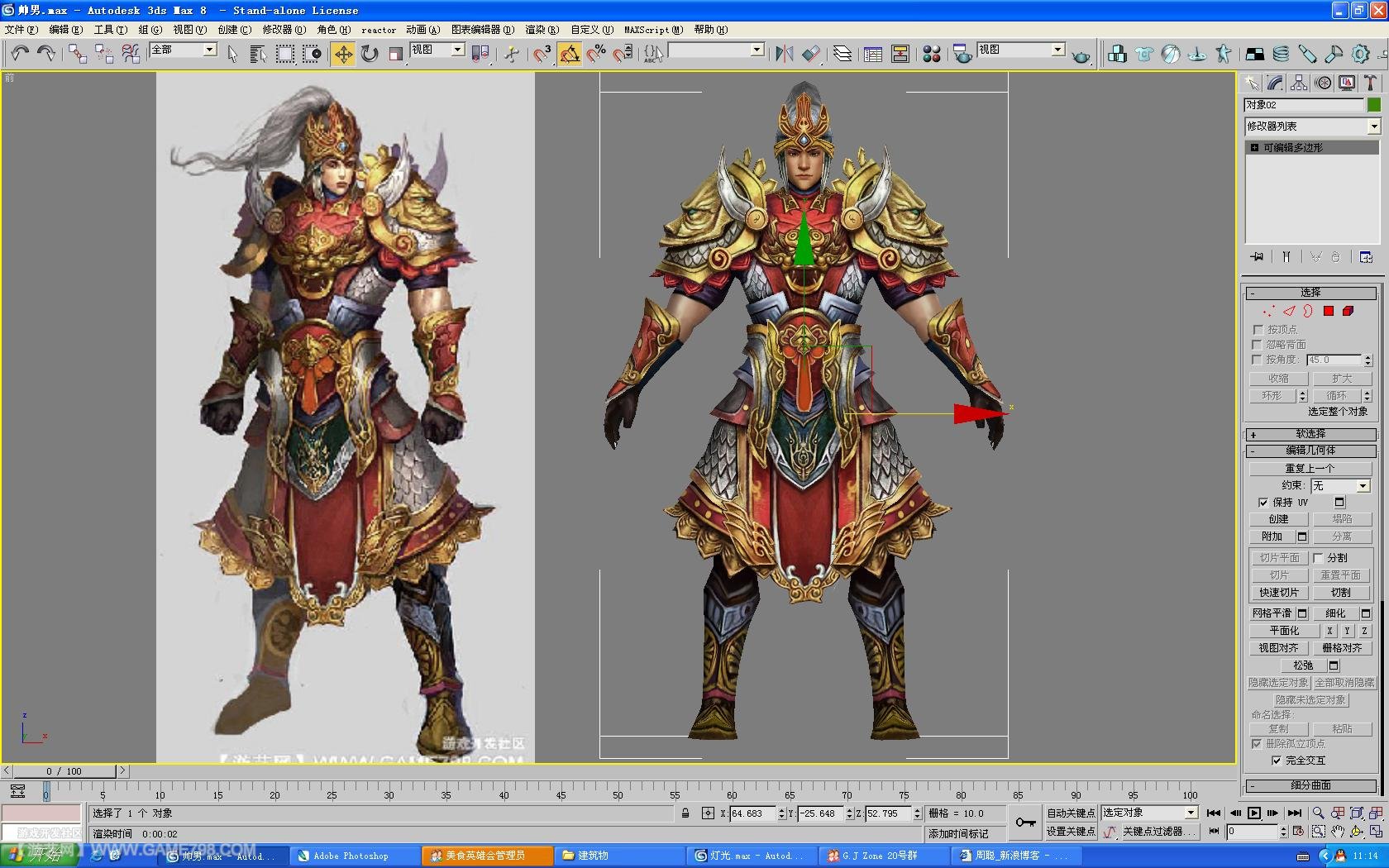
Task: Click the 网格平滑 button
Action: tap(1272, 613)
